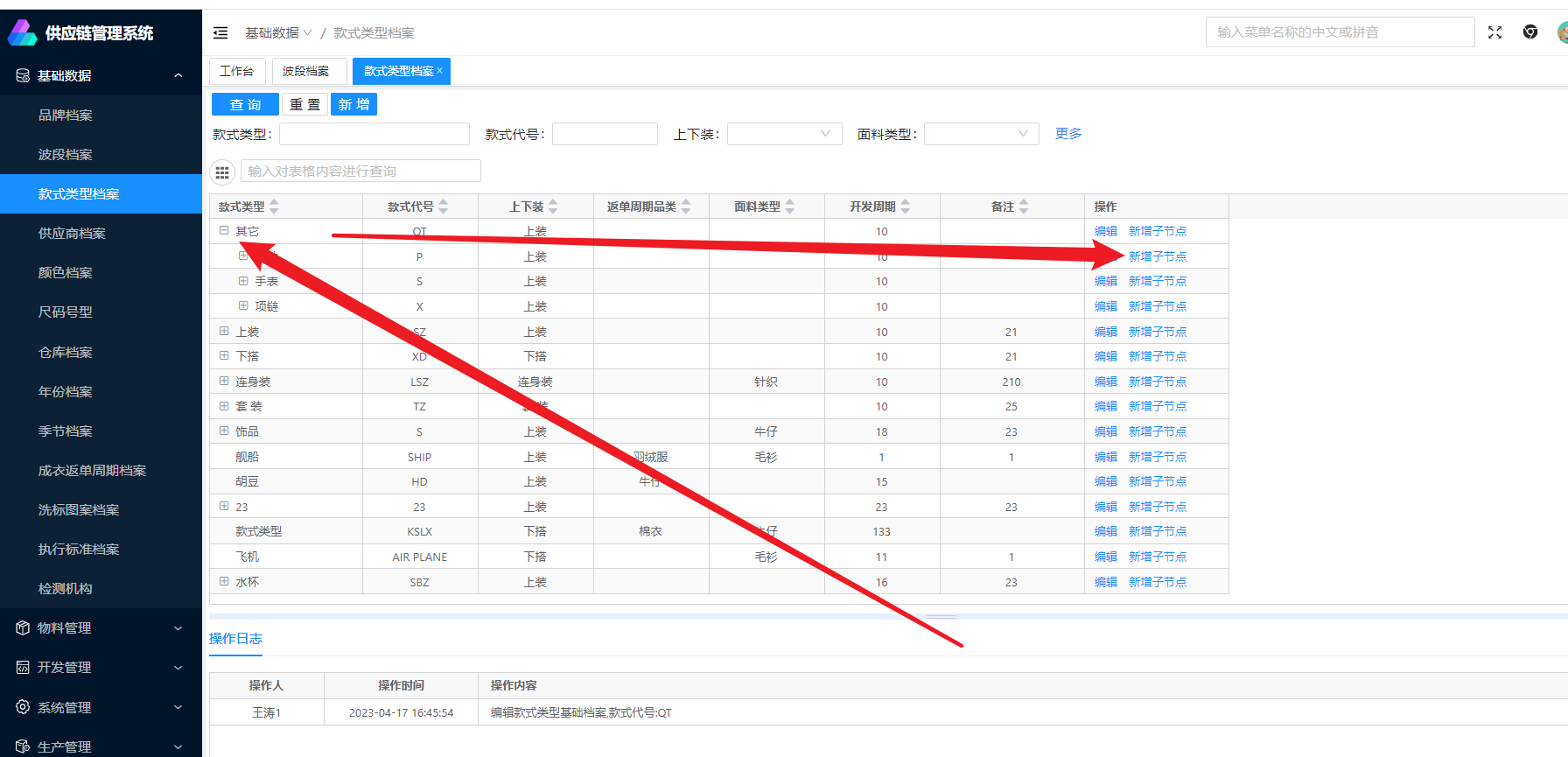The image size is (1568, 757).
Task: Expand the 物料管理 sidebar menu
Action: pos(101,628)
